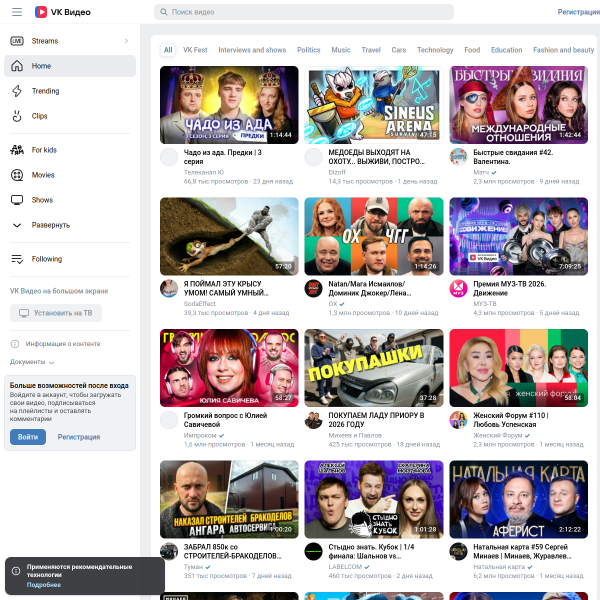This screenshot has width=600, height=600.
Task: Click the Dizoff channel avatar
Action: (x=313, y=157)
